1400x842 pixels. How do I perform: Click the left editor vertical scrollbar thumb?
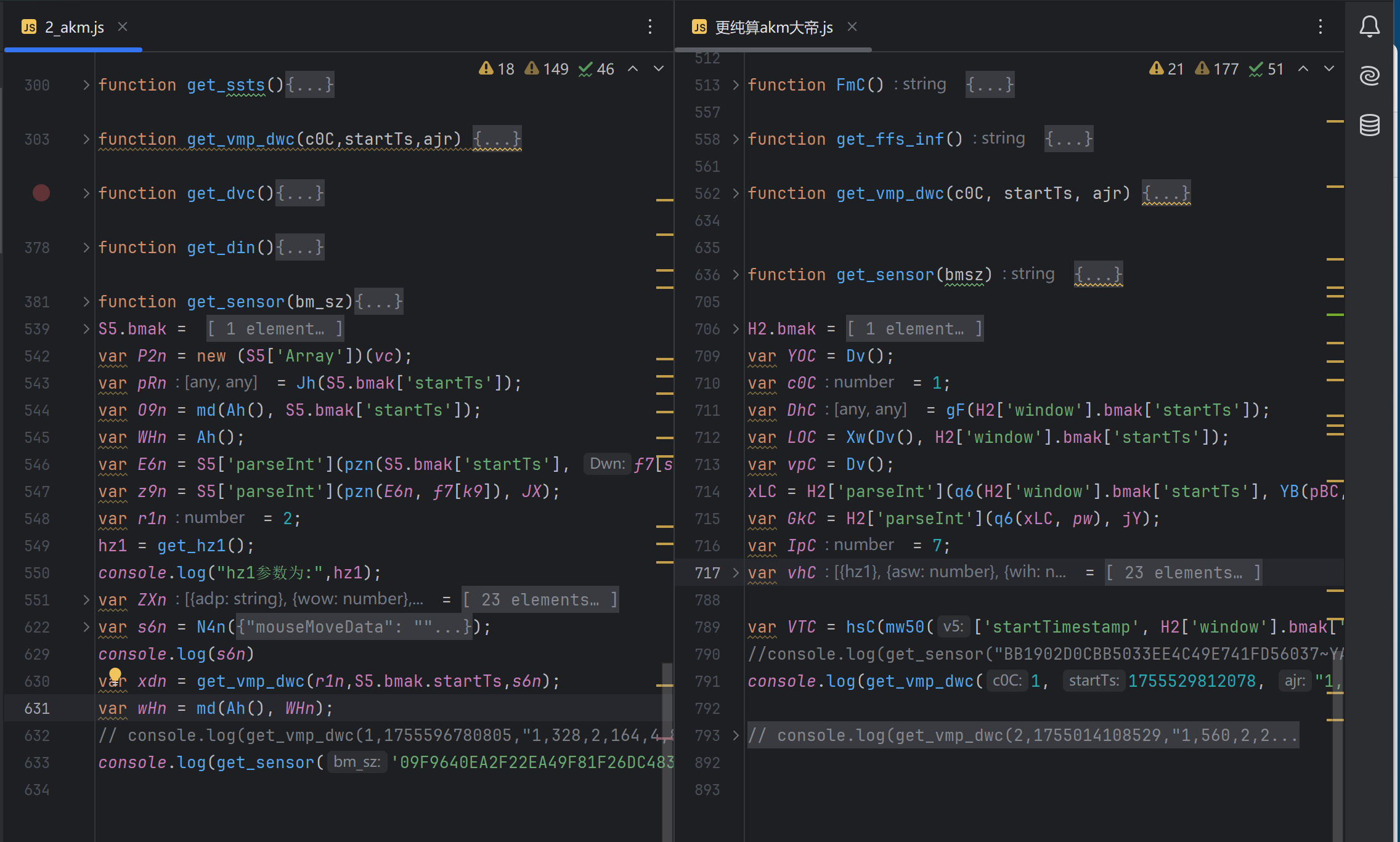(x=667, y=751)
